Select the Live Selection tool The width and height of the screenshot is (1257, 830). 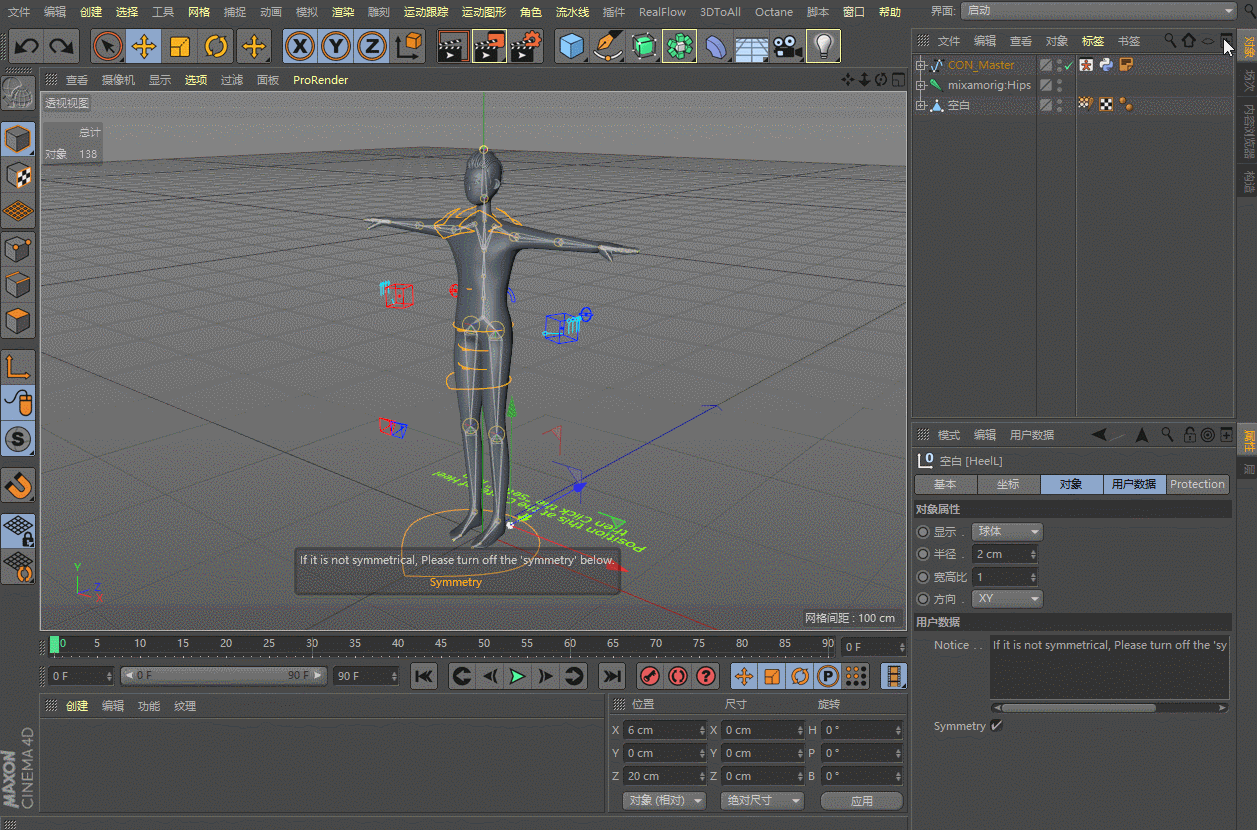108,46
